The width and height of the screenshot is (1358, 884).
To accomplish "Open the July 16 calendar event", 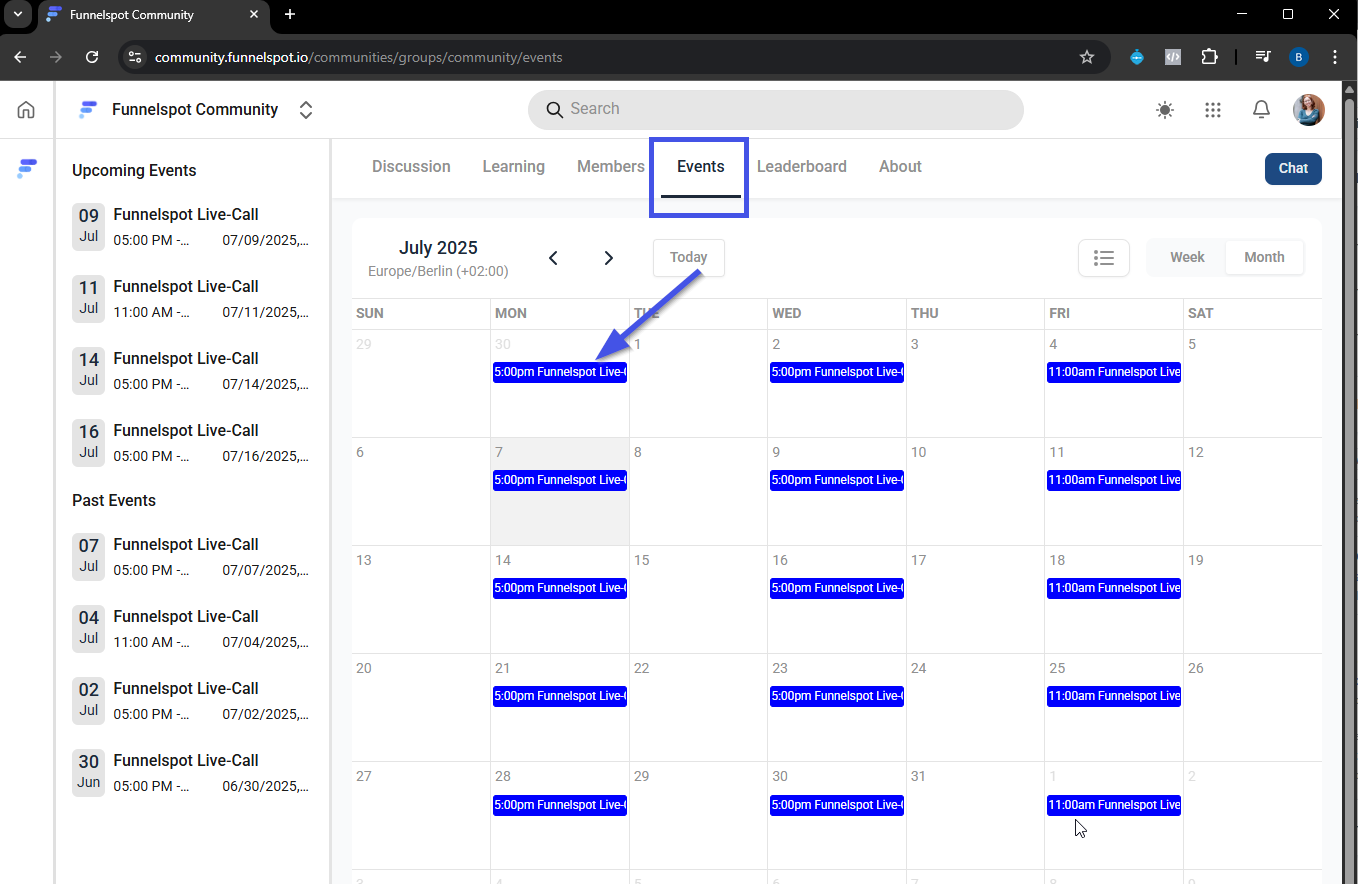I will coord(837,588).
